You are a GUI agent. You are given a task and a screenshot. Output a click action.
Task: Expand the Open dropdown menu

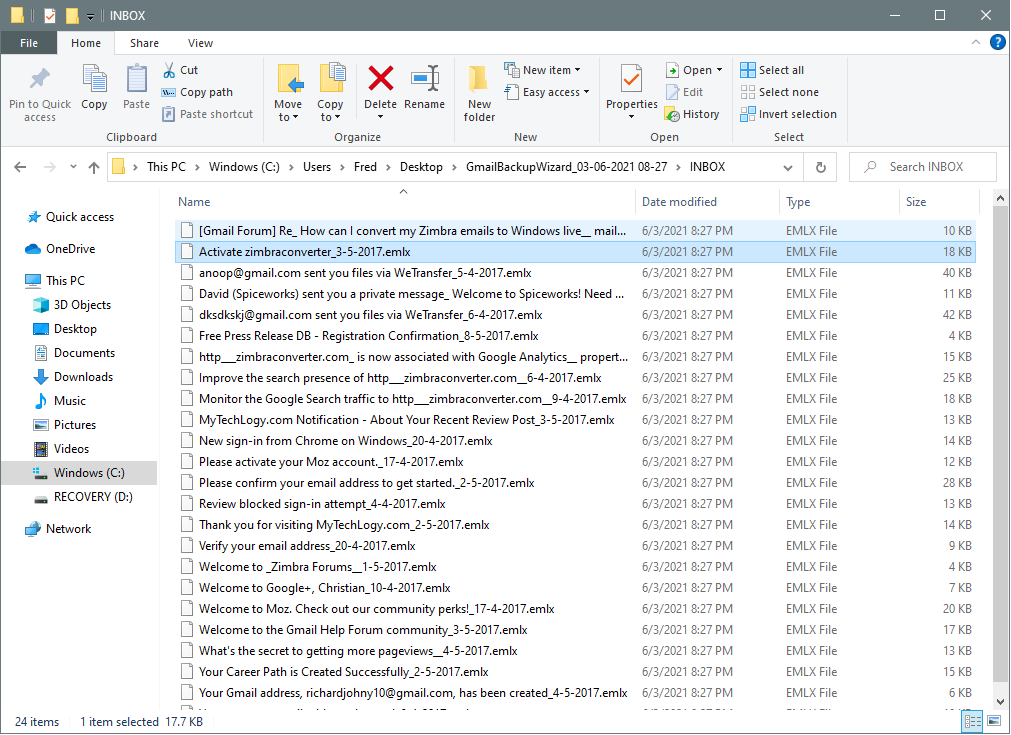click(719, 70)
